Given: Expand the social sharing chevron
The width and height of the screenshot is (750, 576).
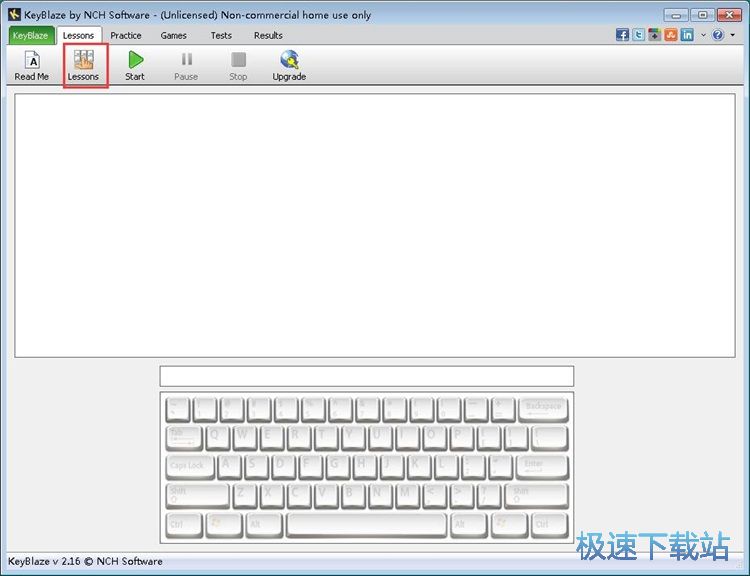Looking at the screenshot, I should pos(703,35).
